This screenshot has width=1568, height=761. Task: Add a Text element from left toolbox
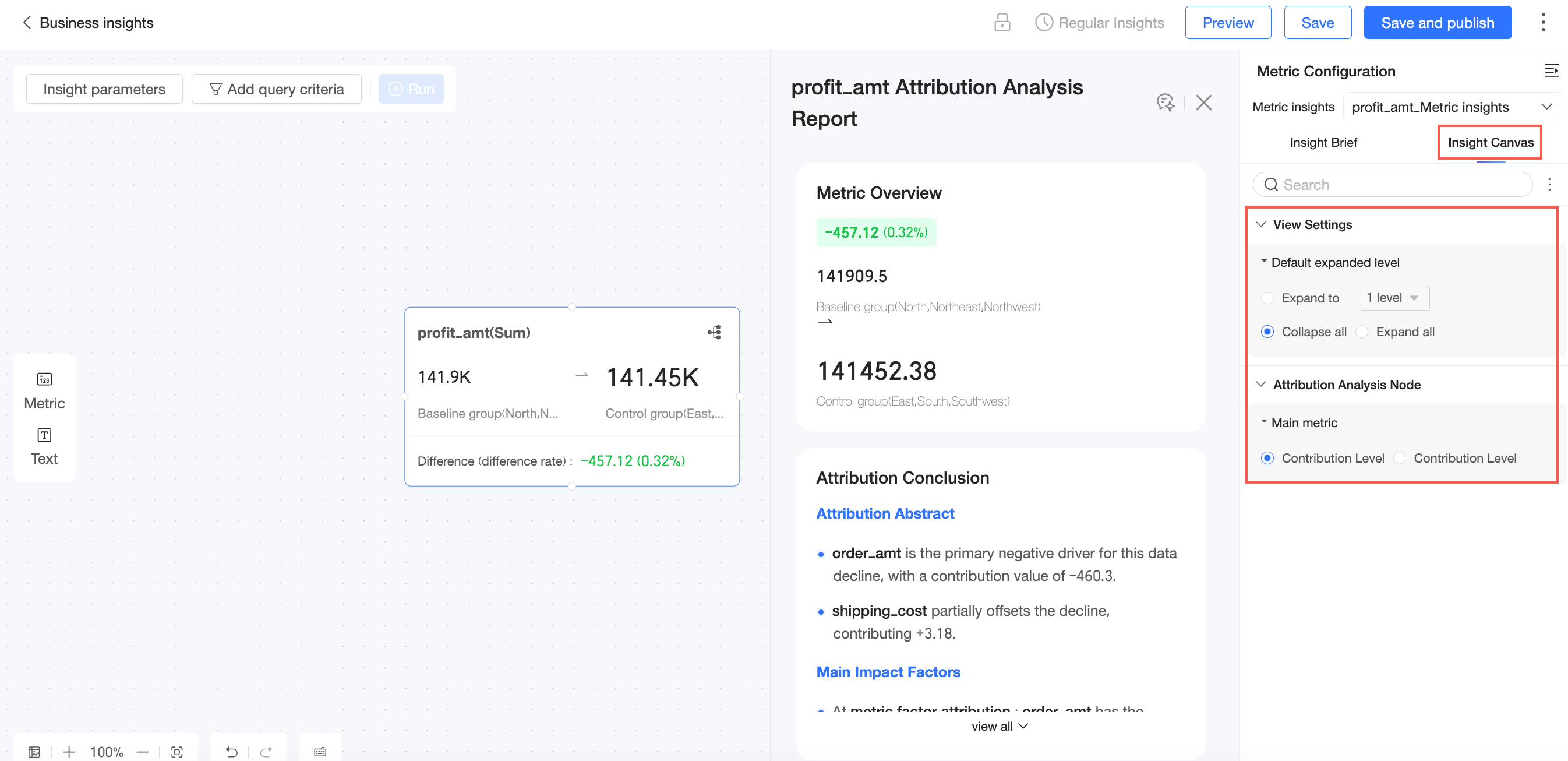[44, 446]
